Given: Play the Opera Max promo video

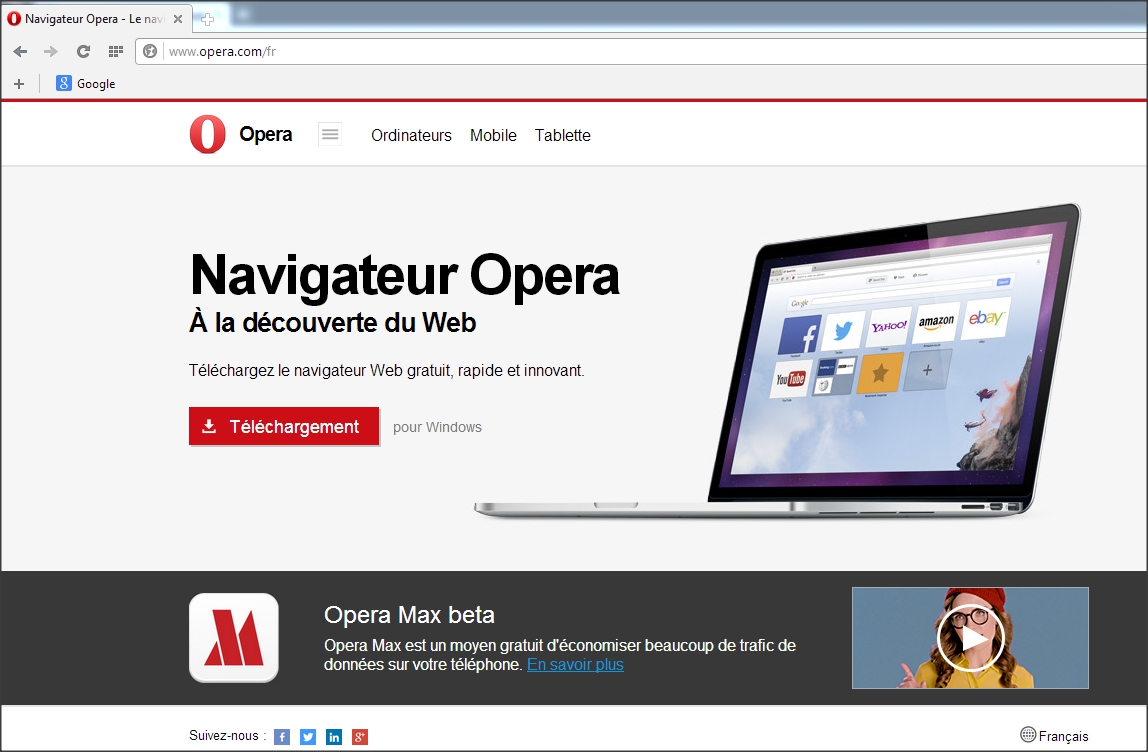Looking at the screenshot, I should [970, 638].
